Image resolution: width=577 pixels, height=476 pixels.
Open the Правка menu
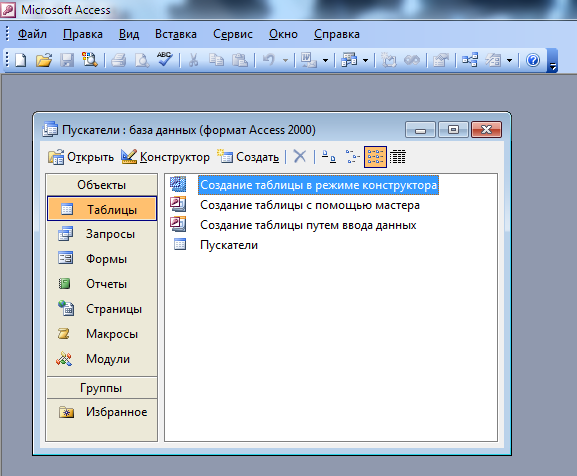coord(83,34)
